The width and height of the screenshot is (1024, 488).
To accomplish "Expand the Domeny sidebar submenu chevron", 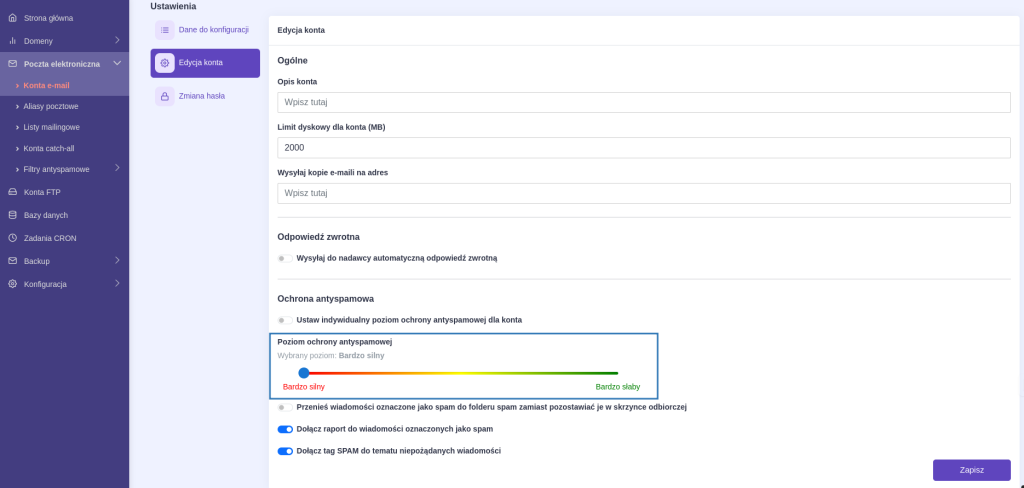I will 117,41.
